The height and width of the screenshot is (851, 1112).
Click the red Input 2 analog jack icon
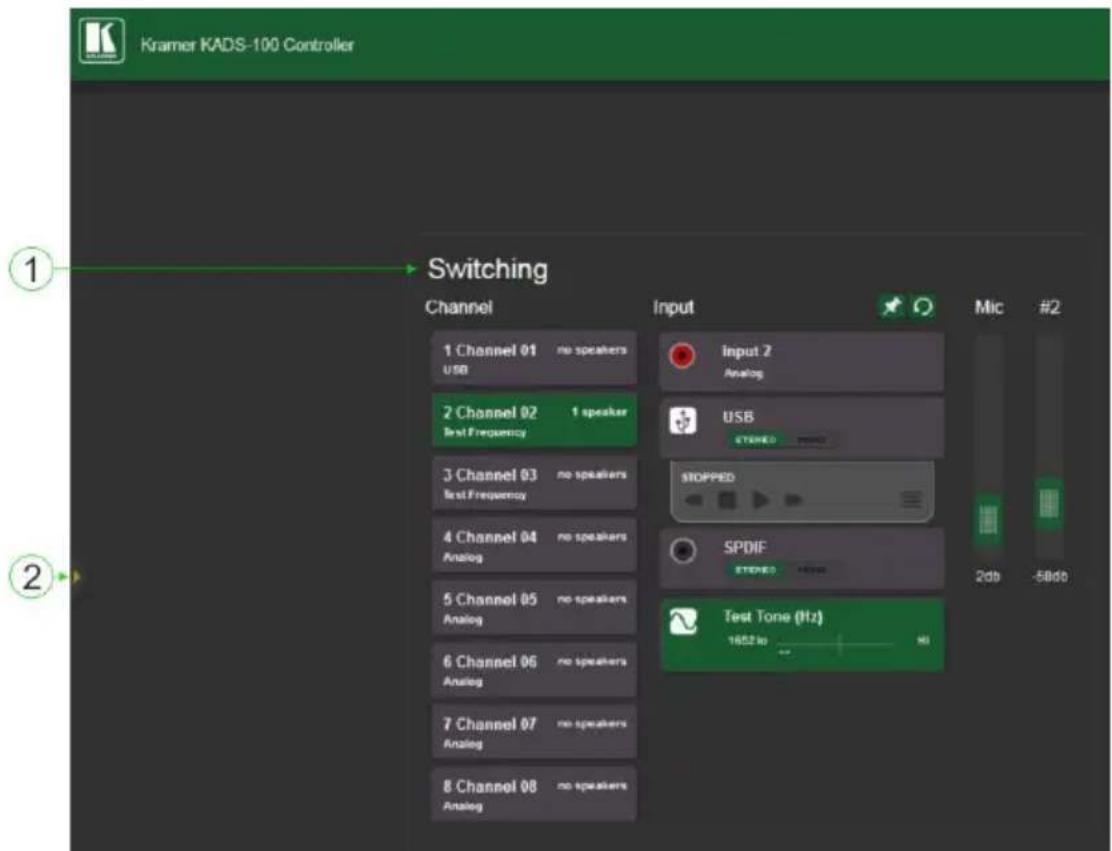point(682,355)
